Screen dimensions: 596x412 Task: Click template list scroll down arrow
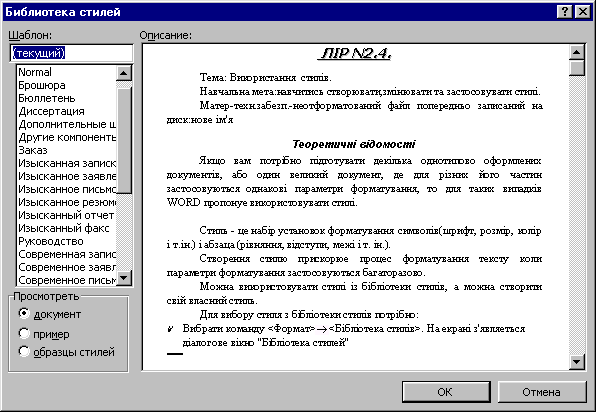124,278
